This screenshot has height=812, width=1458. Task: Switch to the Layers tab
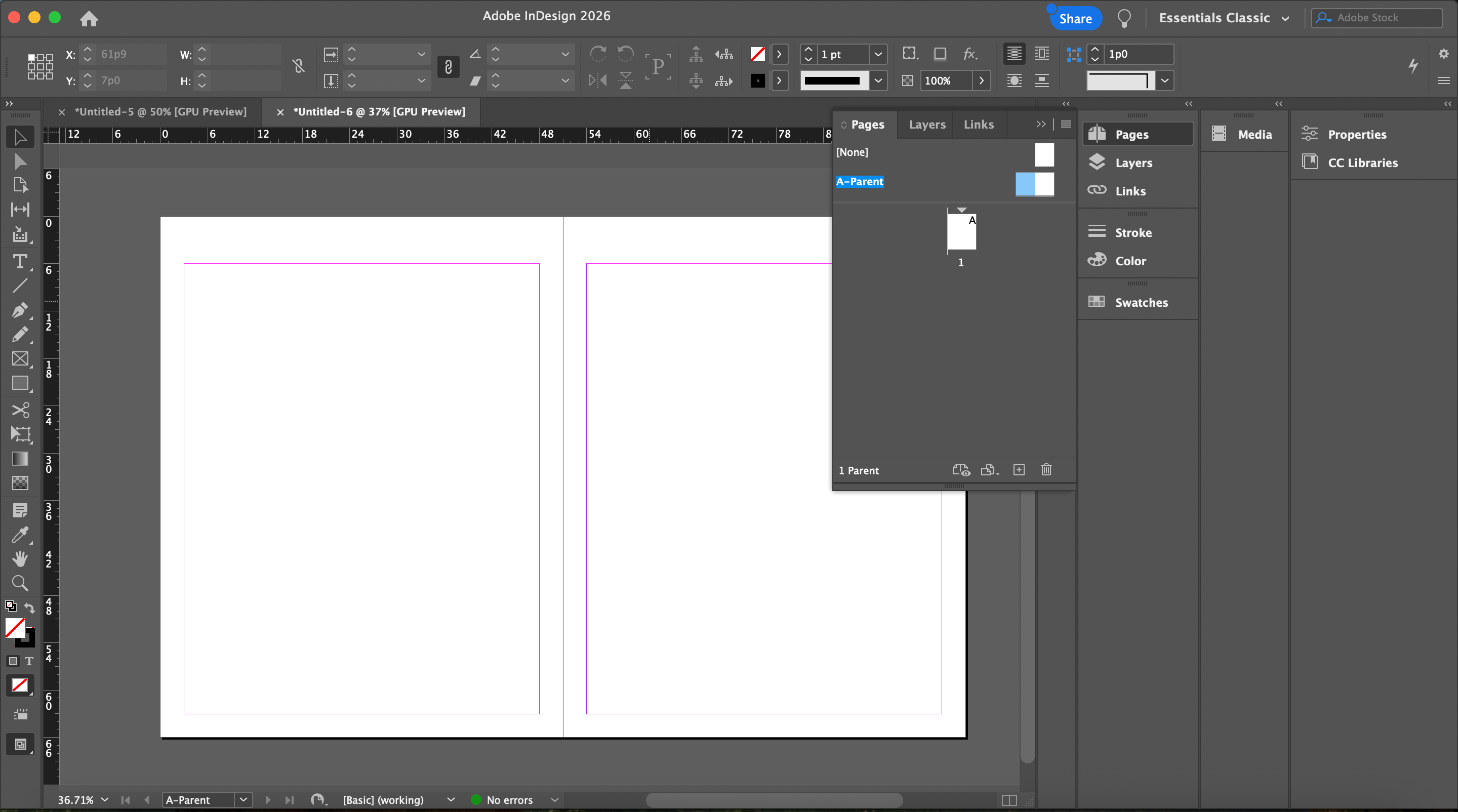(927, 125)
